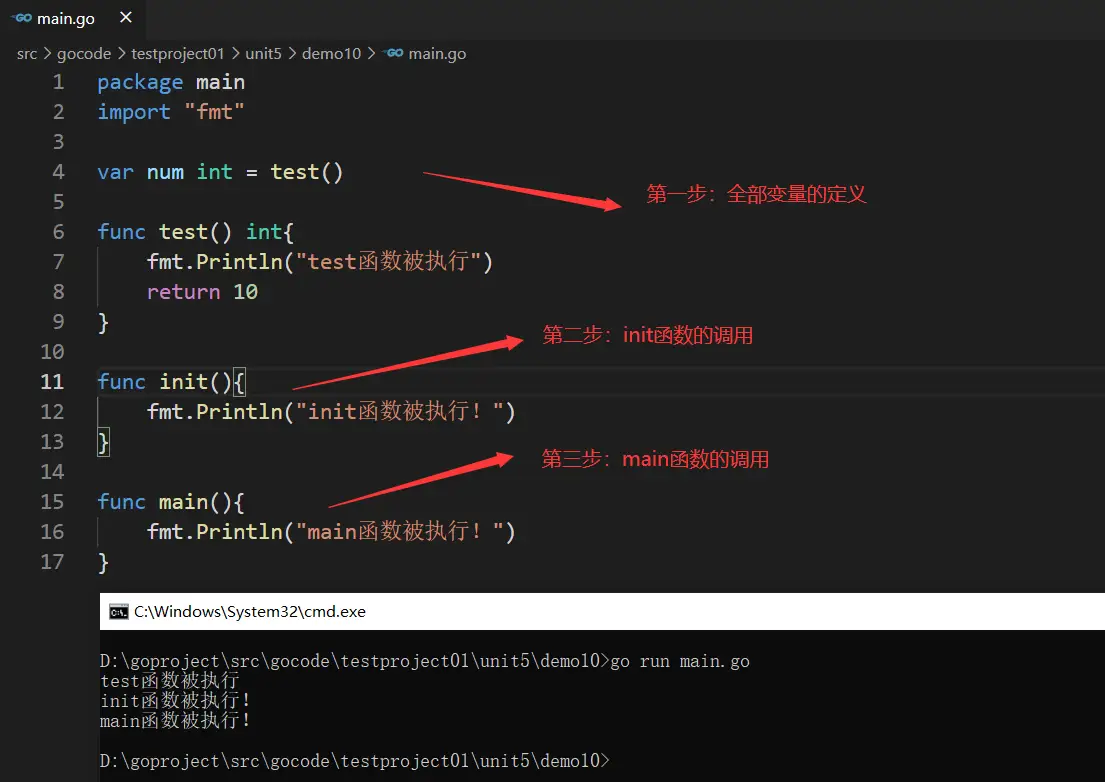Click line number 15 in the gutter

(x=52, y=502)
